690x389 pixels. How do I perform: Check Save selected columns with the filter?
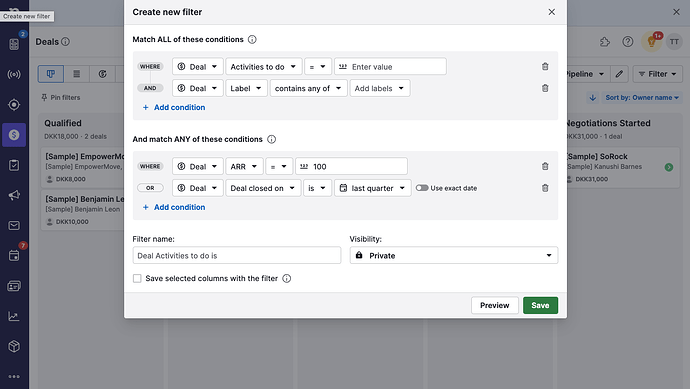tap(137, 278)
